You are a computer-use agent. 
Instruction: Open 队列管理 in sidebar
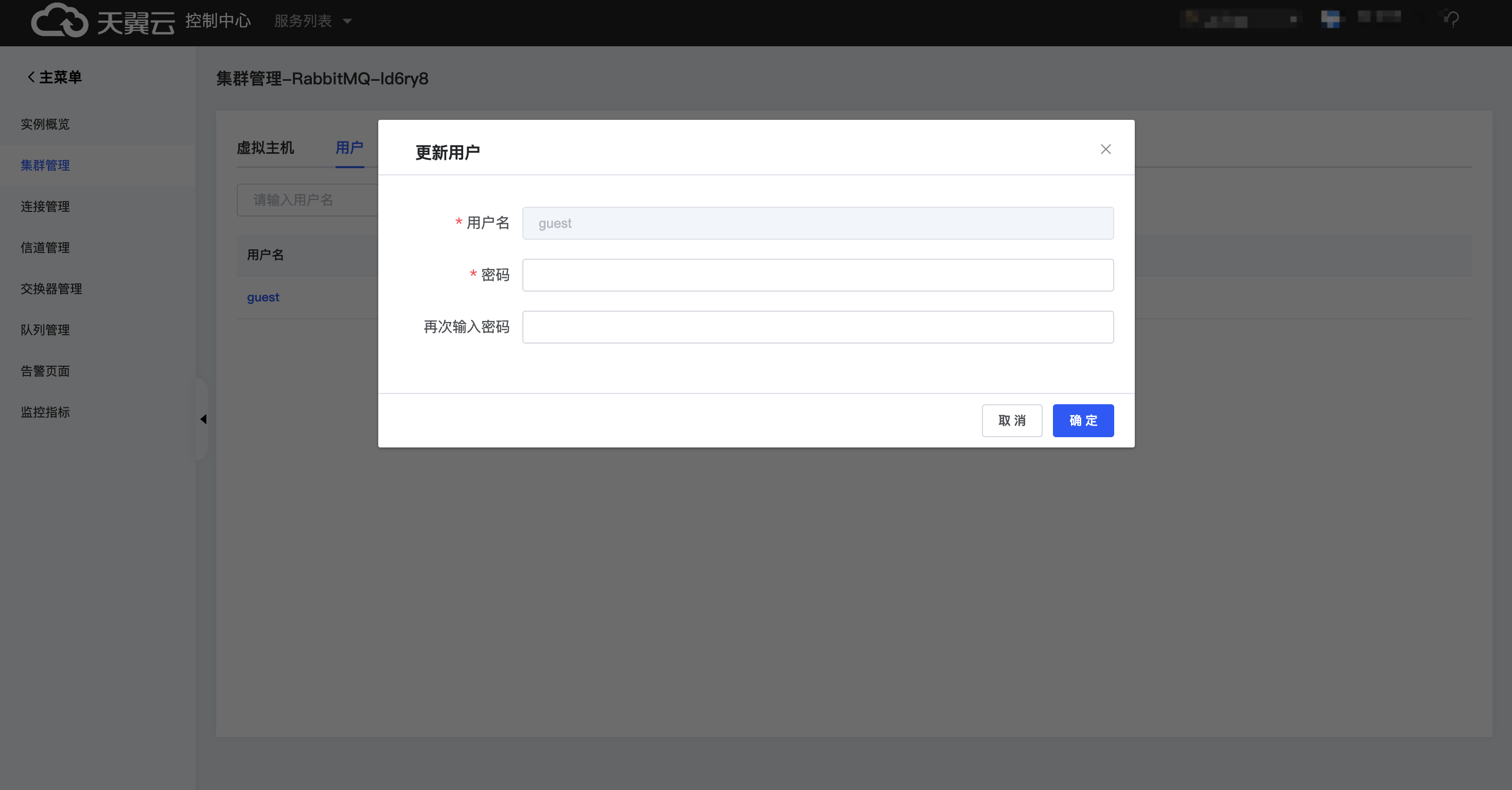click(x=45, y=330)
